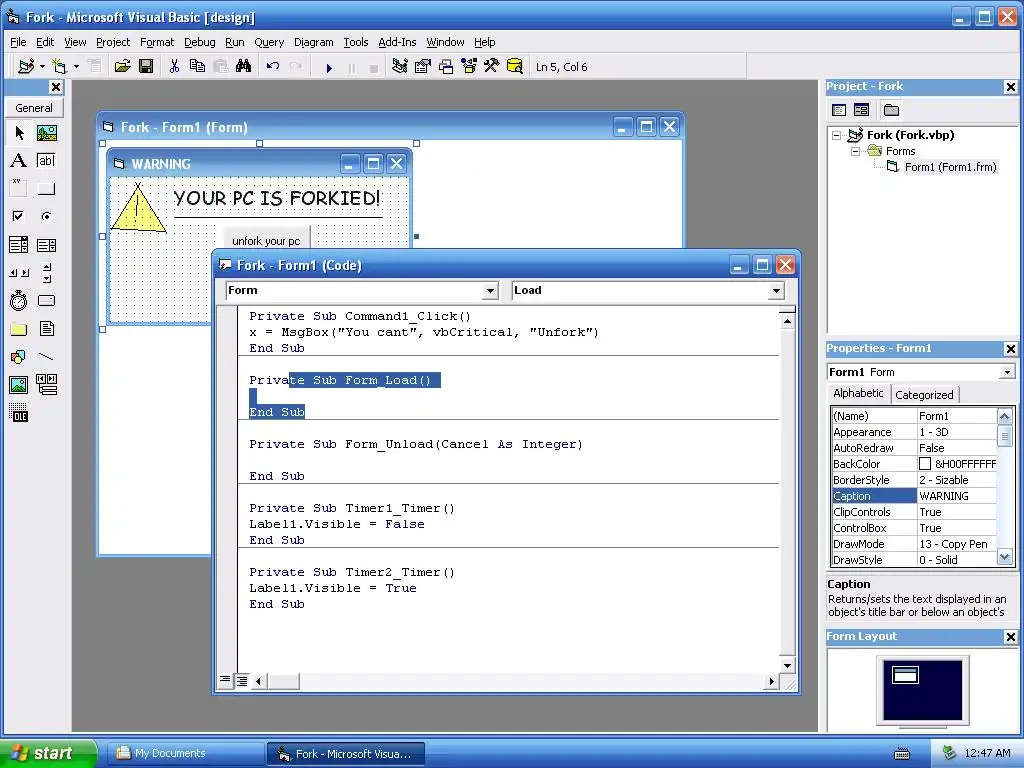
Task: Switch to the Alphabetic properties tab
Action: pyautogui.click(x=858, y=393)
